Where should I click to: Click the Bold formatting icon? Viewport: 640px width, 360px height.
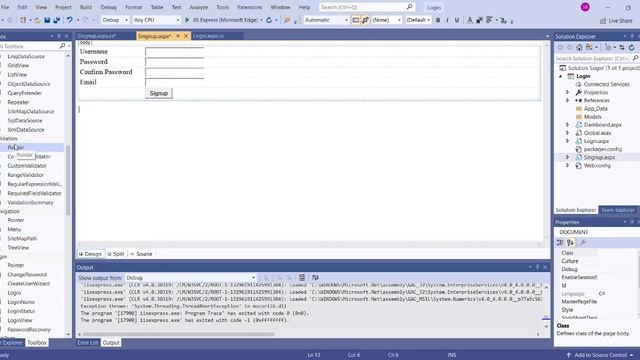coord(438,20)
